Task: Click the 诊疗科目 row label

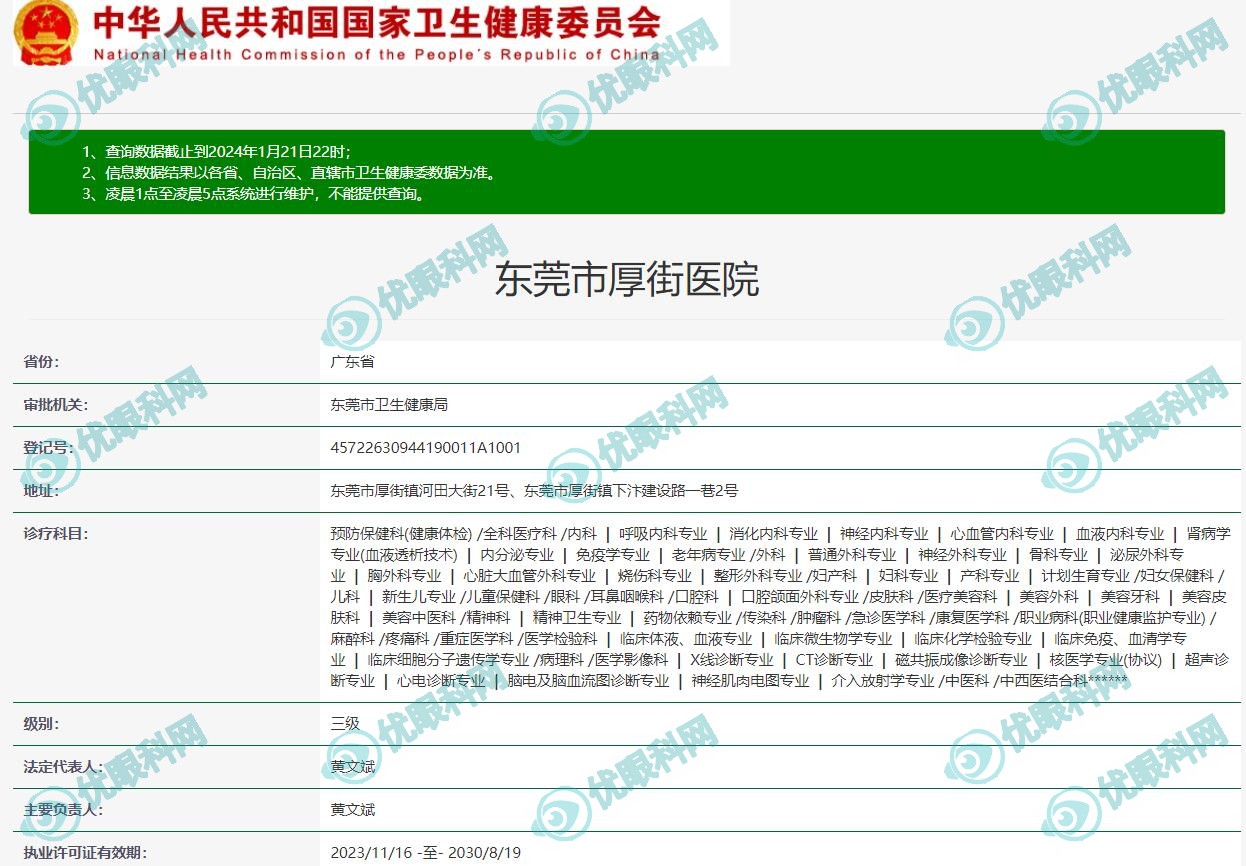Action: coord(56,534)
